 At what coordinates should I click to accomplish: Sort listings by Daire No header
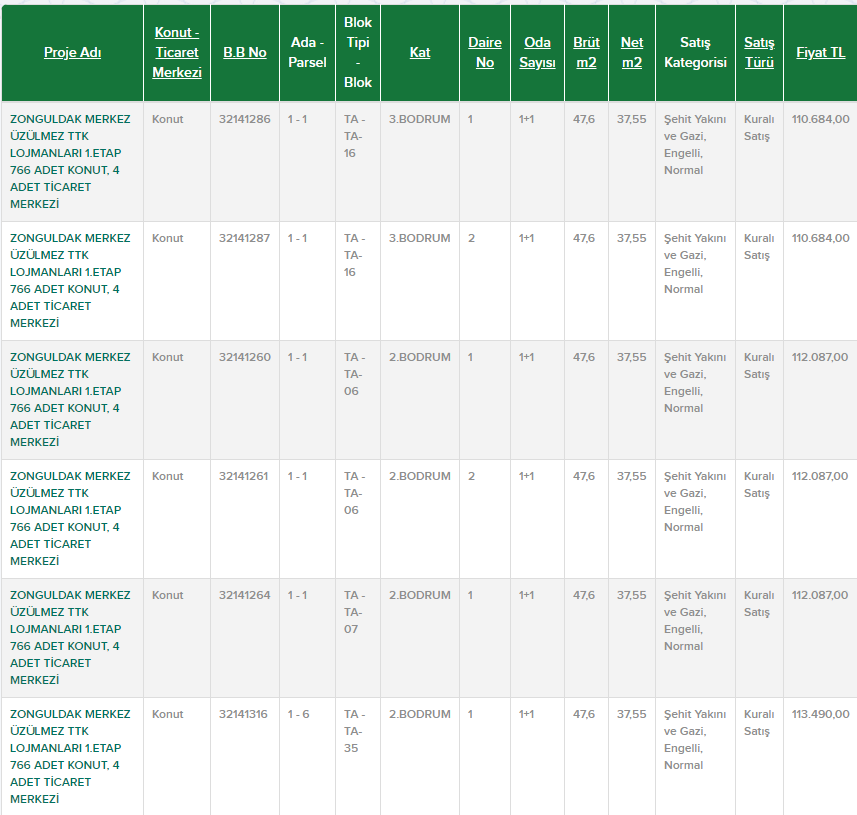point(485,53)
